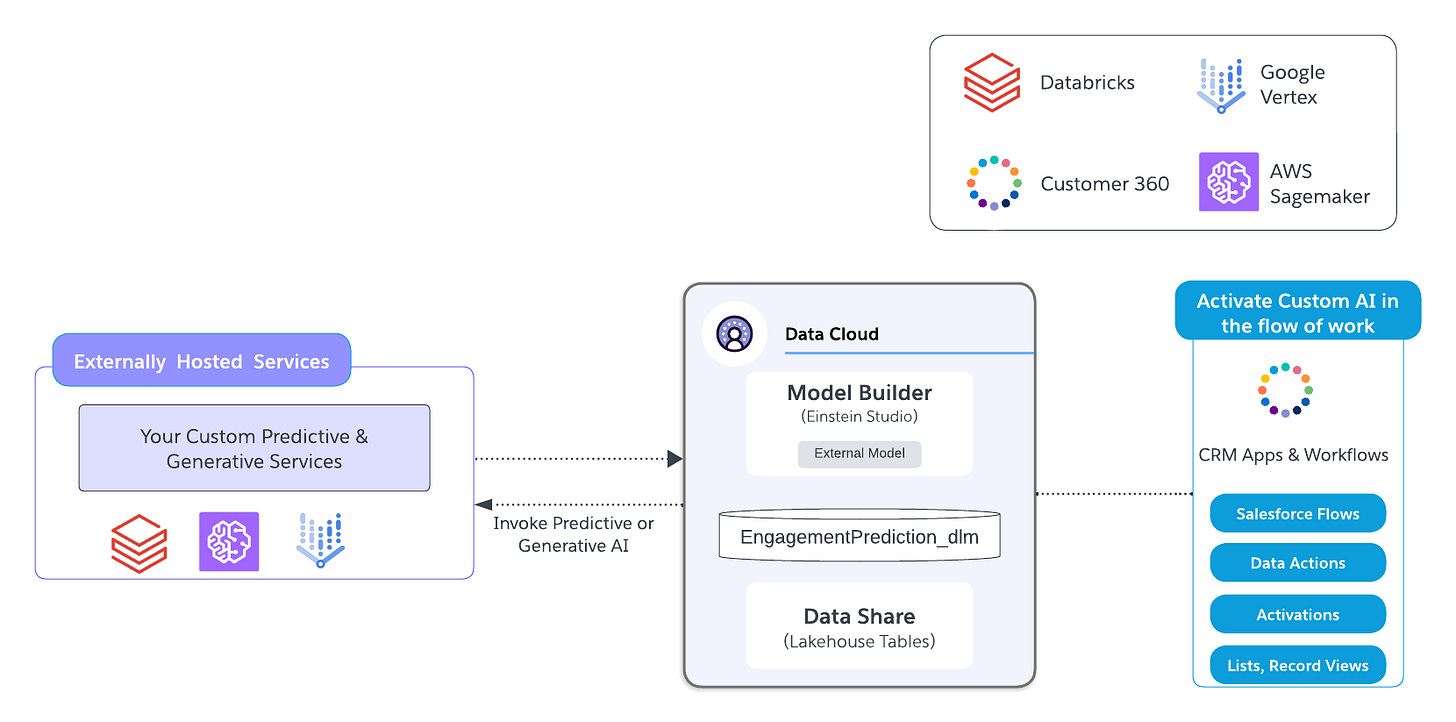Click Your Custom Predictive & Generative Services box
The height and width of the screenshot is (722, 1456).
tap(254, 448)
